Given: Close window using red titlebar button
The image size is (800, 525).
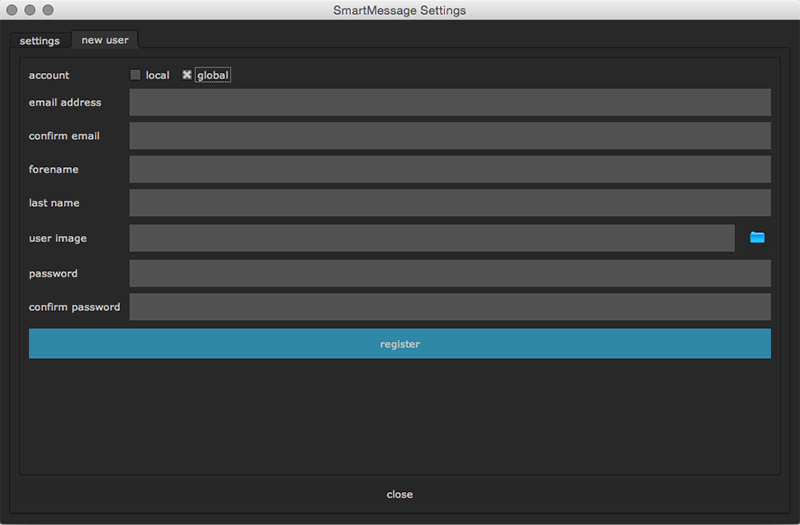Looking at the screenshot, I should (x=13, y=10).
